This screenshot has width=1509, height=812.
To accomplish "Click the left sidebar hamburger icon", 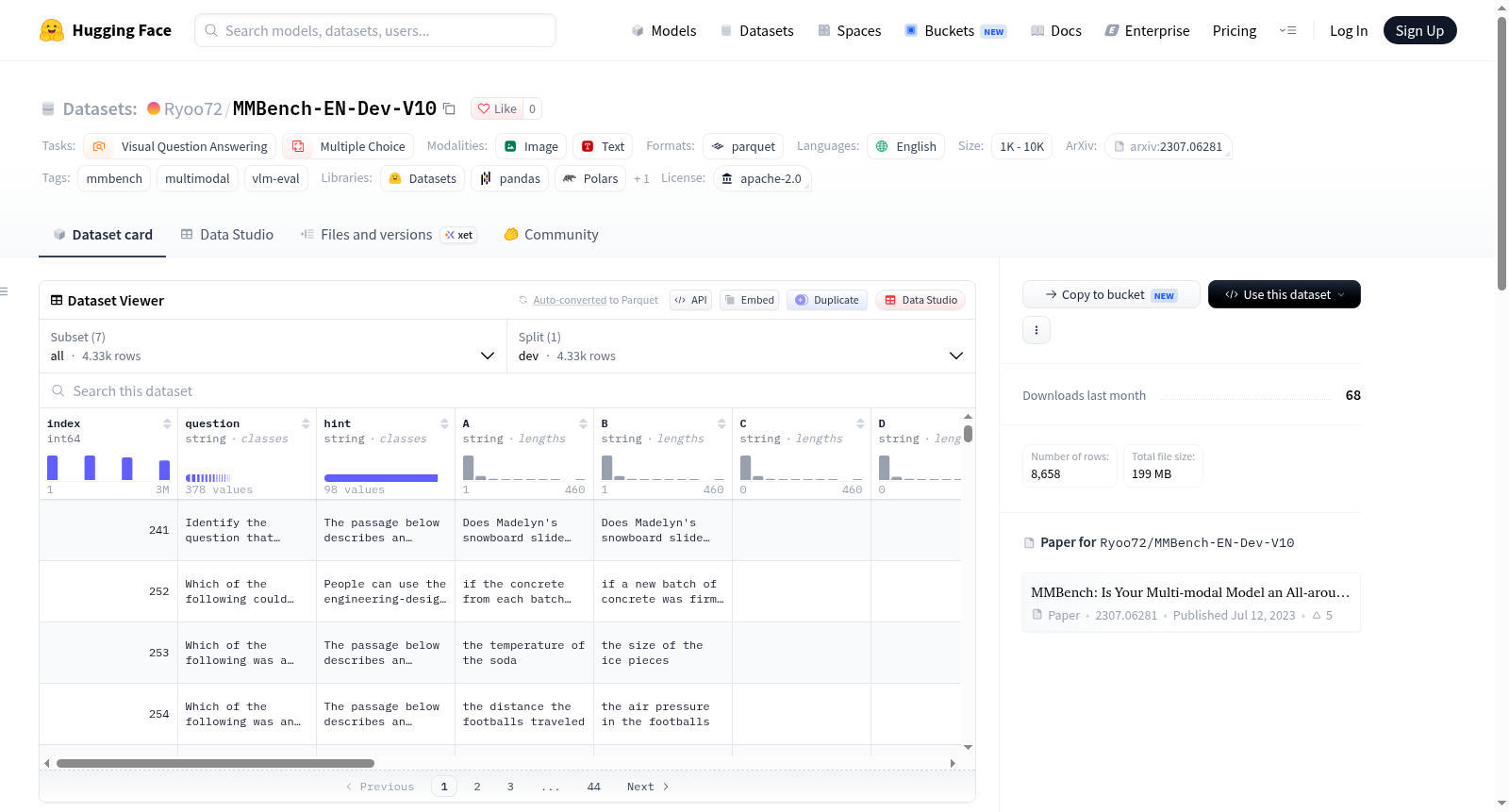I will [x=5, y=291].
